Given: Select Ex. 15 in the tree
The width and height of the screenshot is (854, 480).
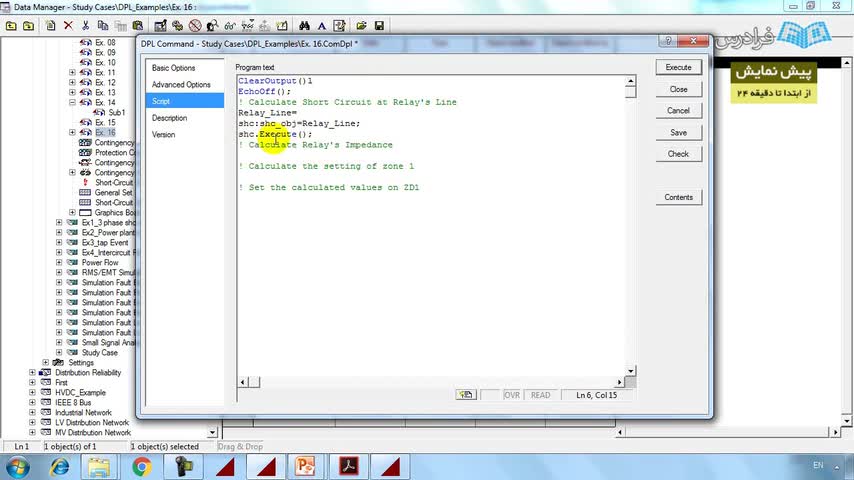Looking at the screenshot, I should [105, 123].
